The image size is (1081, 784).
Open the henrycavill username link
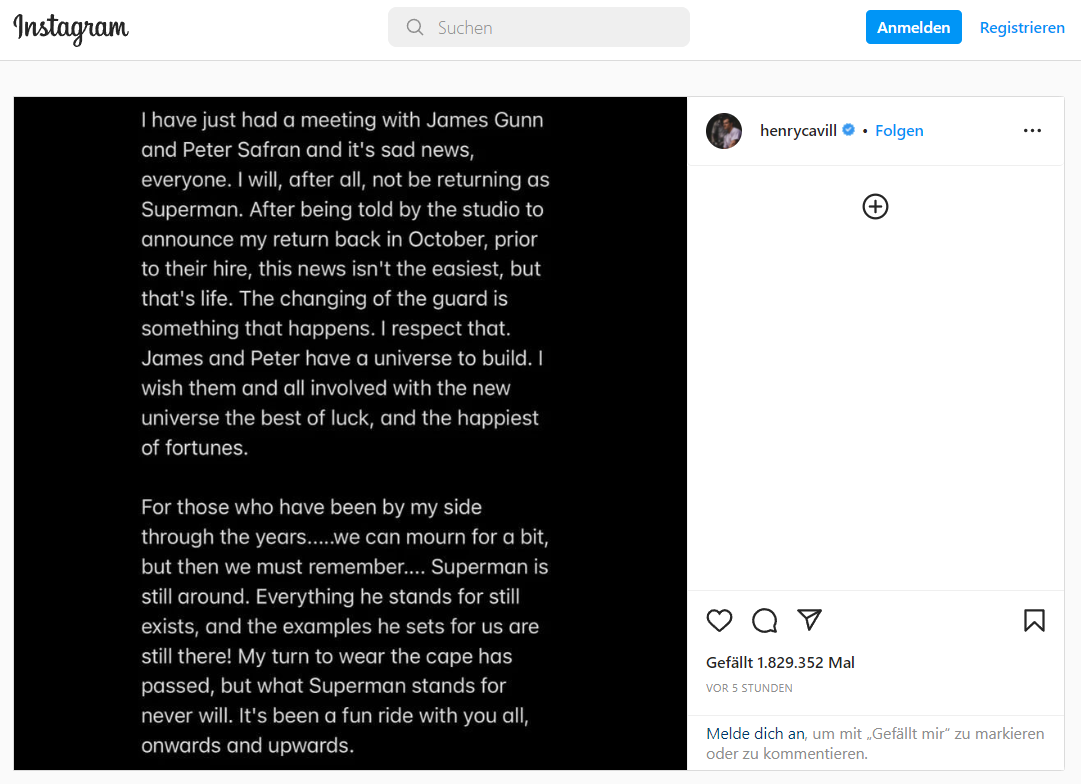coord(798,130)
